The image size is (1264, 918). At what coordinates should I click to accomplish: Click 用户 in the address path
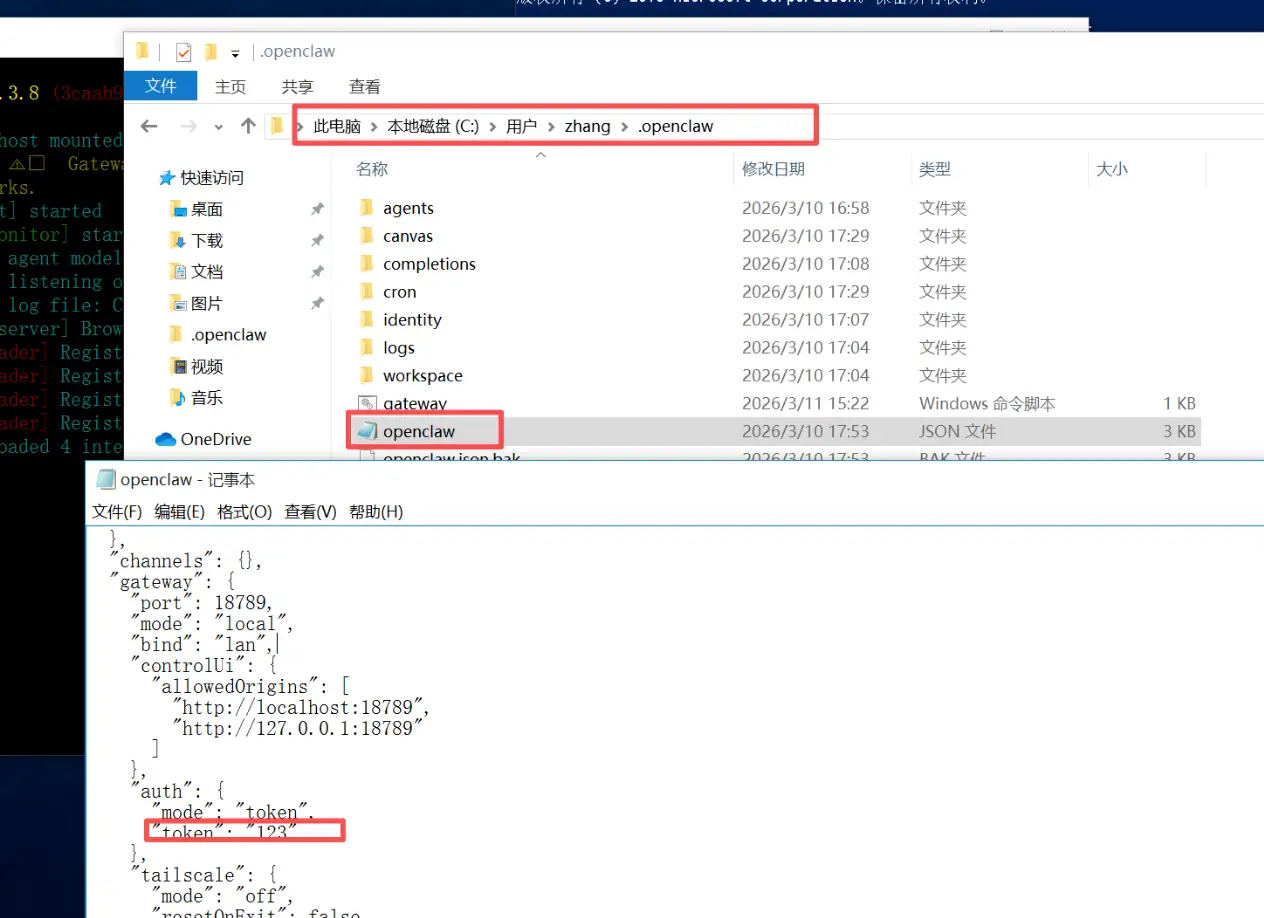[x=521, y=126]
